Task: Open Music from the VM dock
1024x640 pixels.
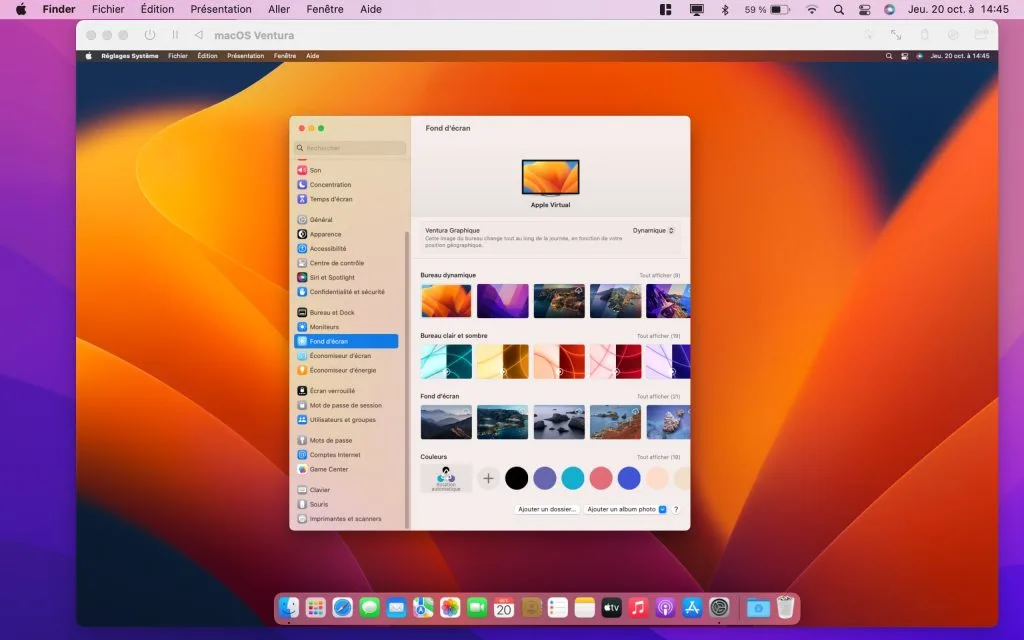Action: coord(638,608)
